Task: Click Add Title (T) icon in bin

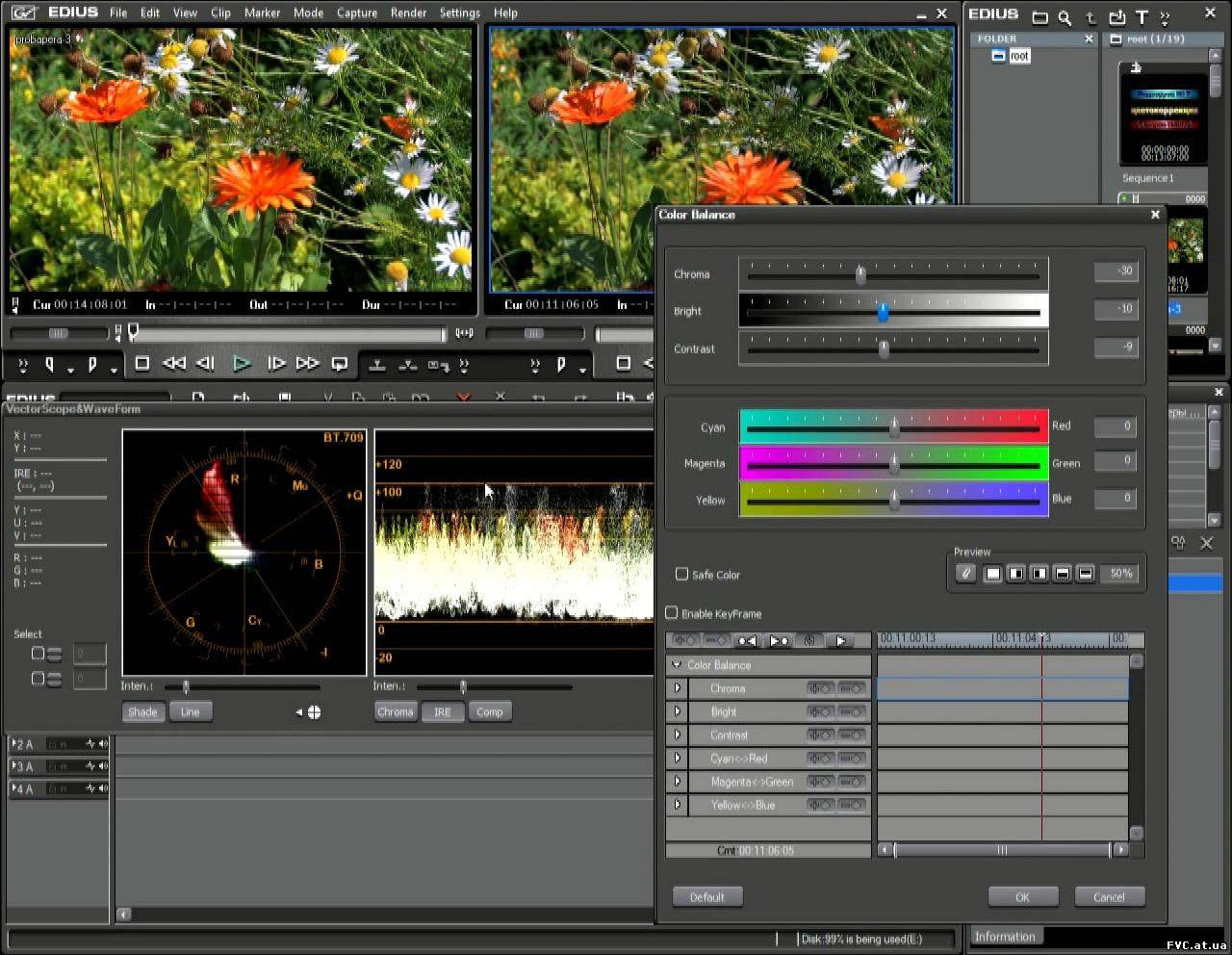Action: click(1142, 16)
